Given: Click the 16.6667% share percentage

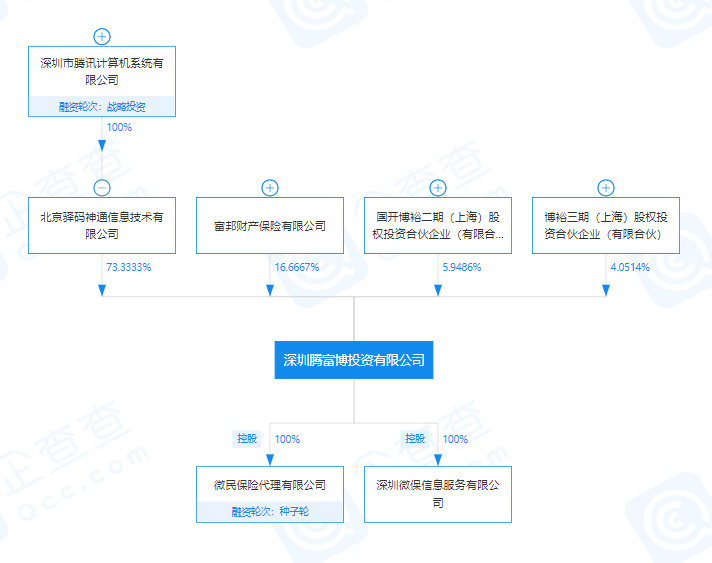Looking at the screenshot, I should [297, 267].
